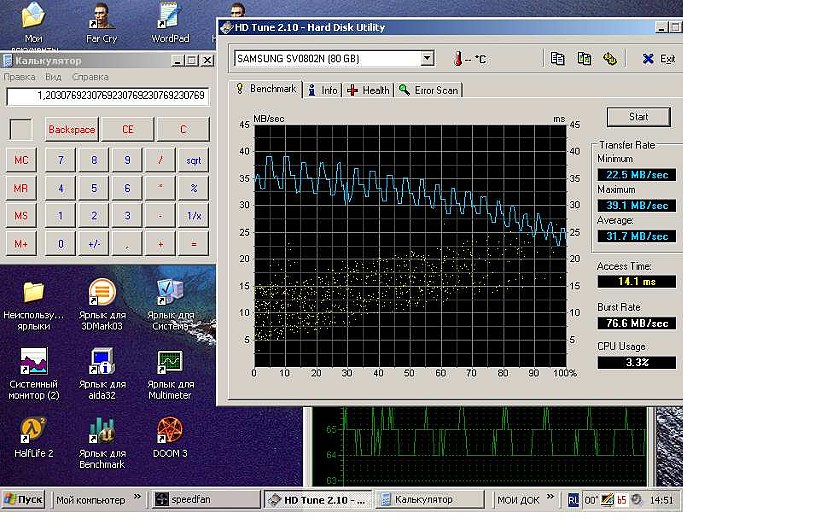Click the thermometer temperature indicator
This screenshot has width=820, height=529.
point(459,59)
